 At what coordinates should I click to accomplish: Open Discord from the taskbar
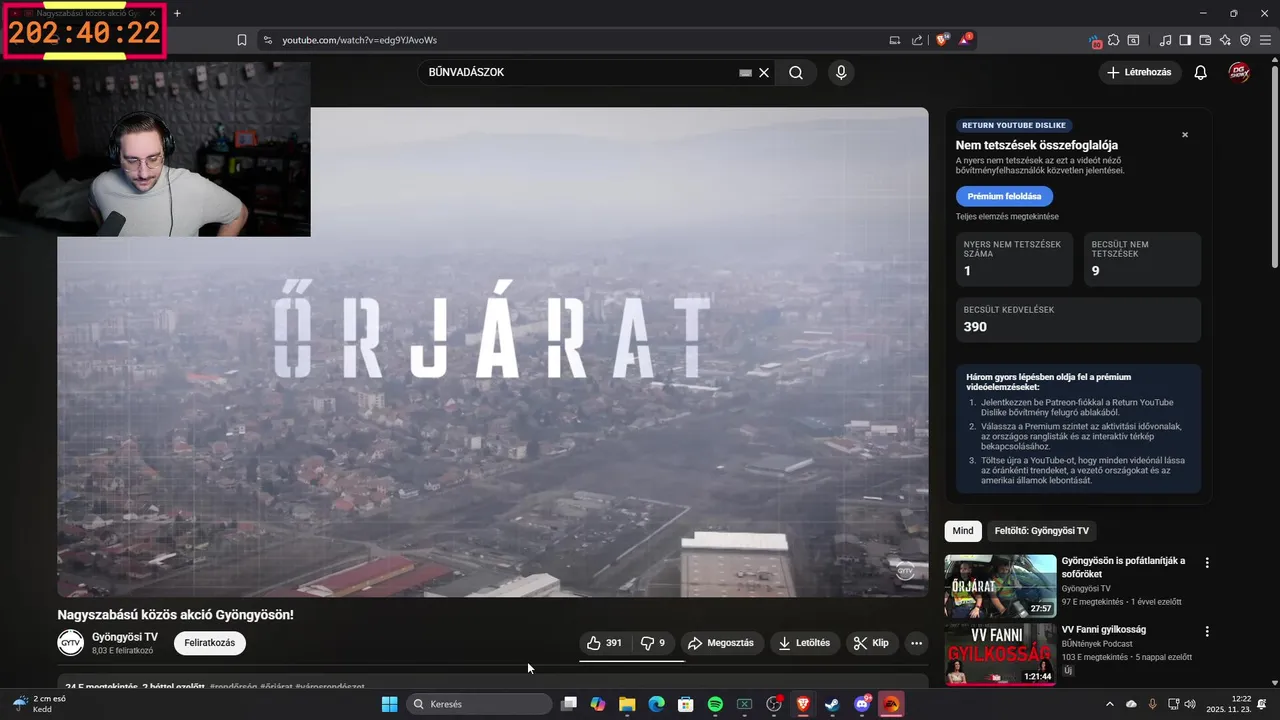pyautogui.click(x=862, y=704)
